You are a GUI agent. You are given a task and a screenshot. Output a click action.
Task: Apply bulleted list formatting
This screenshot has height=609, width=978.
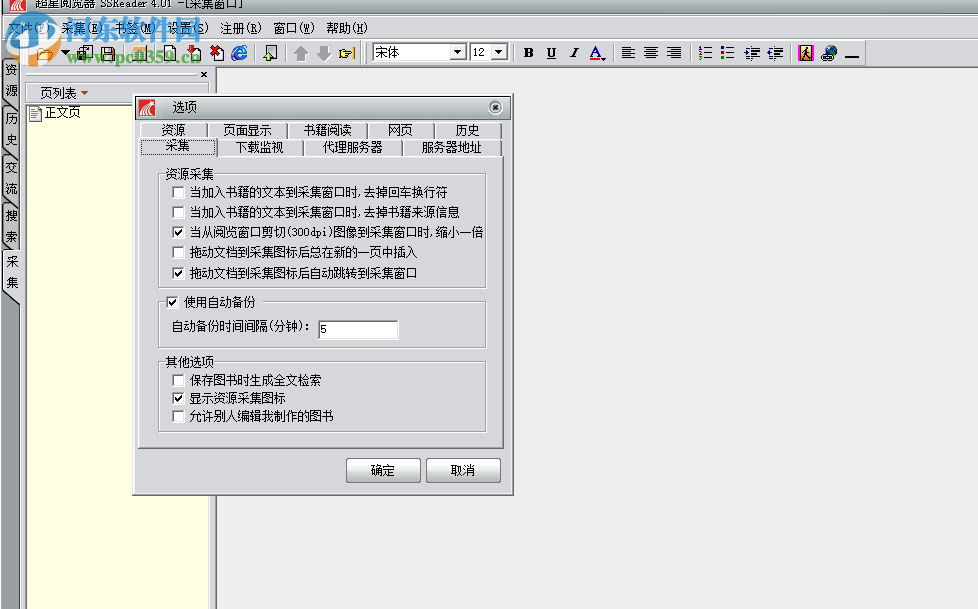[727, 53]
